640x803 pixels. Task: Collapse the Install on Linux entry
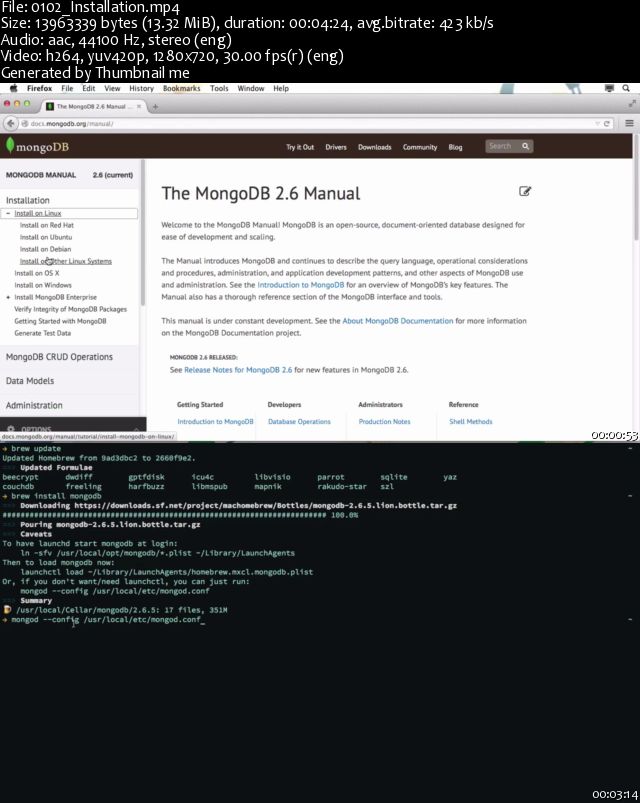[8, 213]
